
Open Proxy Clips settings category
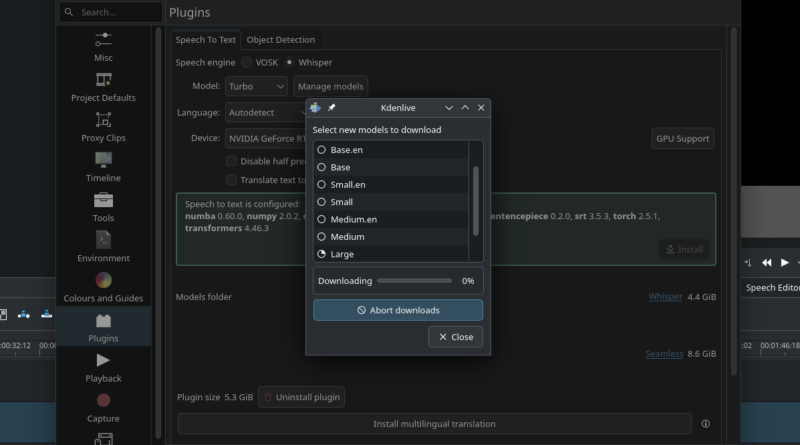[x=103, y=128]
